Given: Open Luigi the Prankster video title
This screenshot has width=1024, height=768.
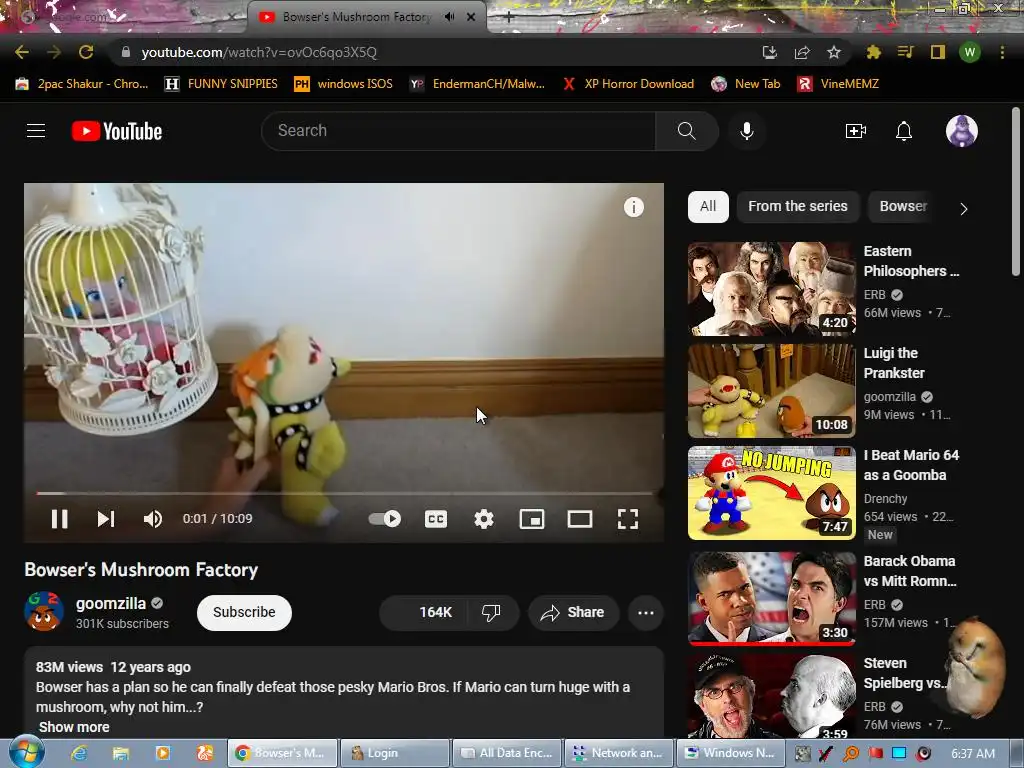Looking at the screenshot, I should 894,363.
